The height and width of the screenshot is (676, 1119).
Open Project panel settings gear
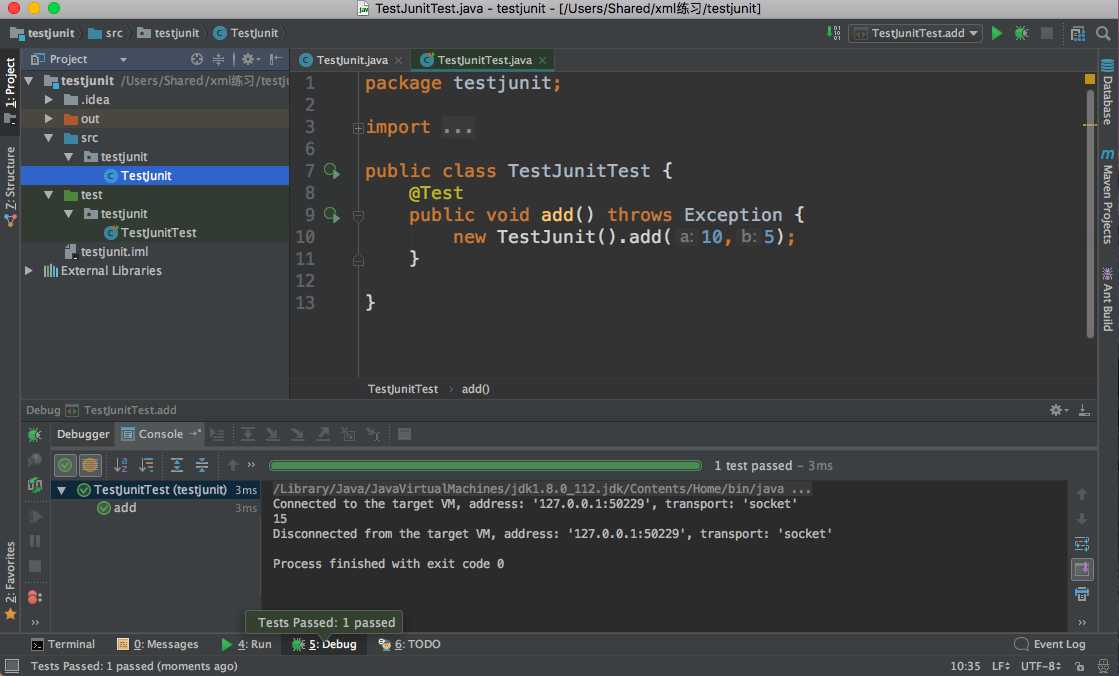click(x=249, y=59)
